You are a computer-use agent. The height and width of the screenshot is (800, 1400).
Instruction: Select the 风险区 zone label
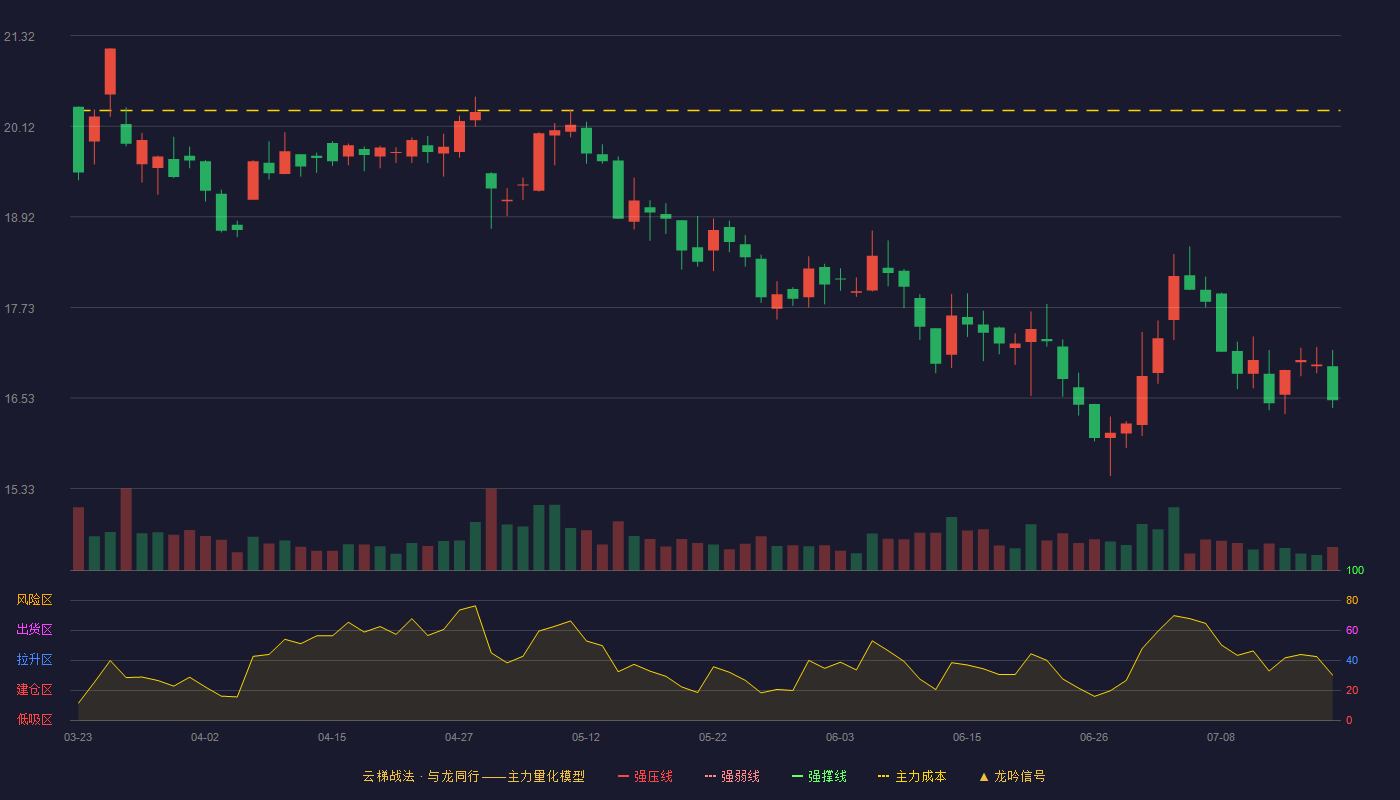pyautogui.click(x=34, y=600)
